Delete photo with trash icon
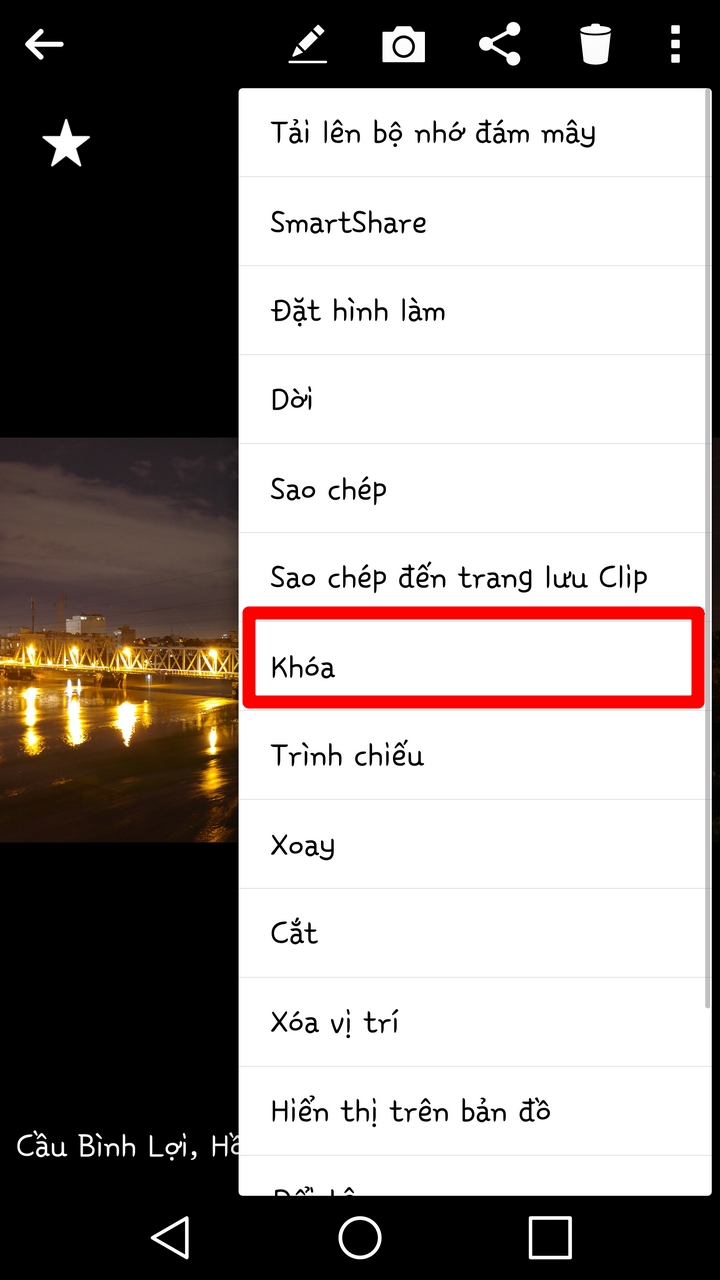Screen dimensions: 720x1280 pyautogui.click(x=595, y=45)
